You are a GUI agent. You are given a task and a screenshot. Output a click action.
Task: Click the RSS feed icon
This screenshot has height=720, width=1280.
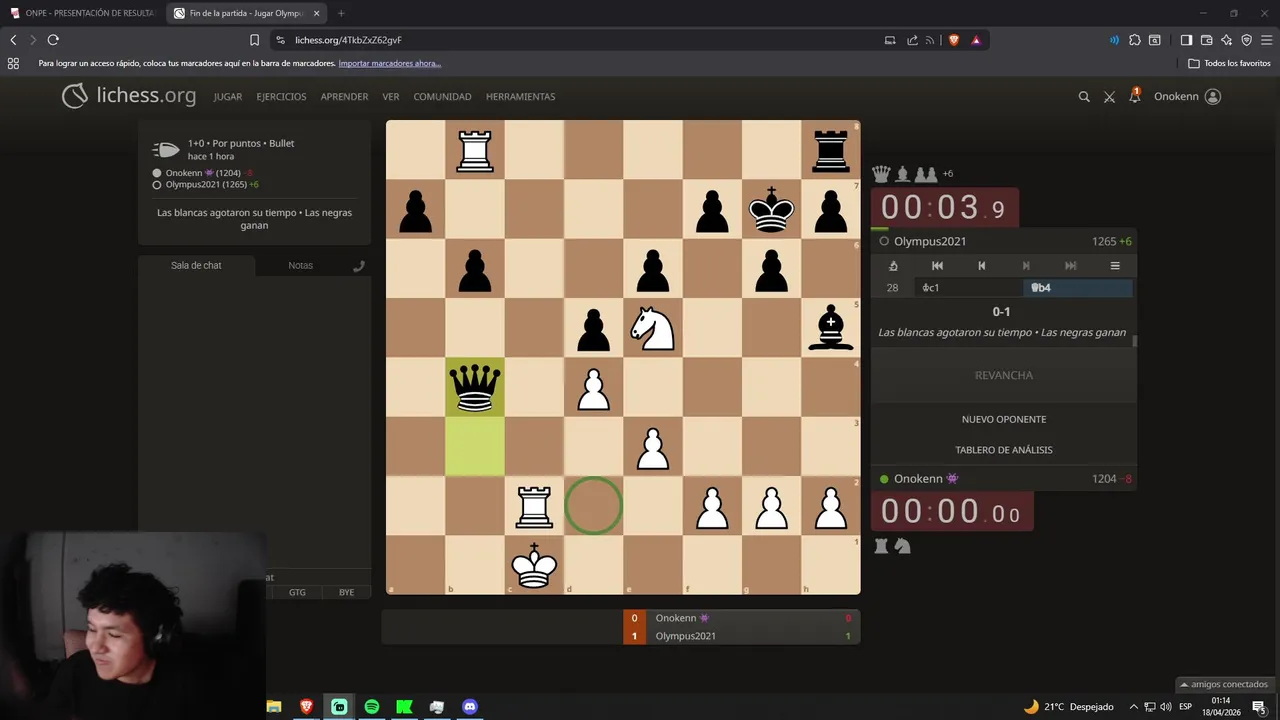(x=930, y=40)
